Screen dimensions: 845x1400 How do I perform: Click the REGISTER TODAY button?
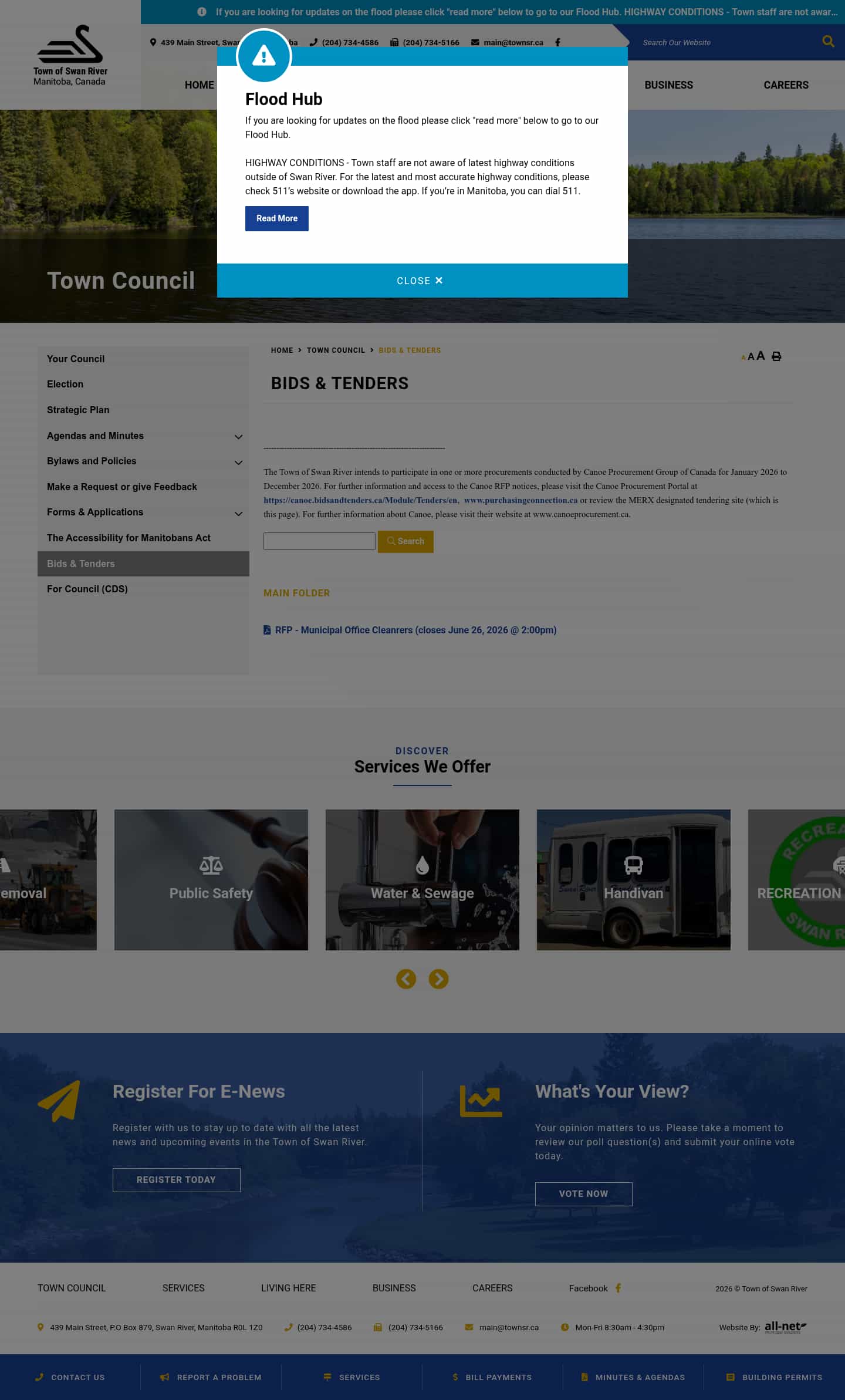point(176,1180)
